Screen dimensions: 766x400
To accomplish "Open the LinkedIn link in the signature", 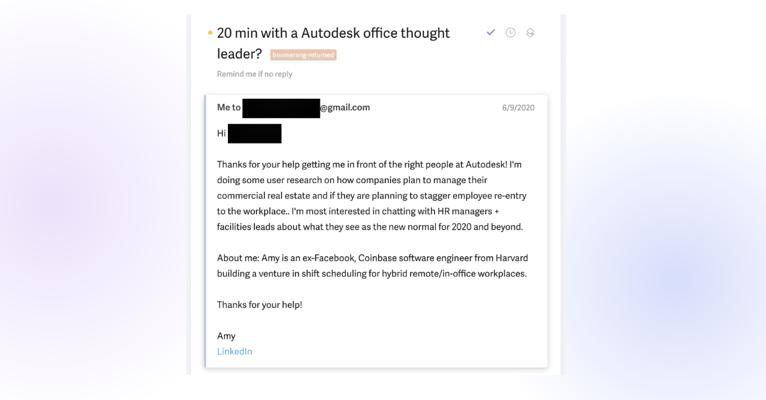I will point(234,351).
